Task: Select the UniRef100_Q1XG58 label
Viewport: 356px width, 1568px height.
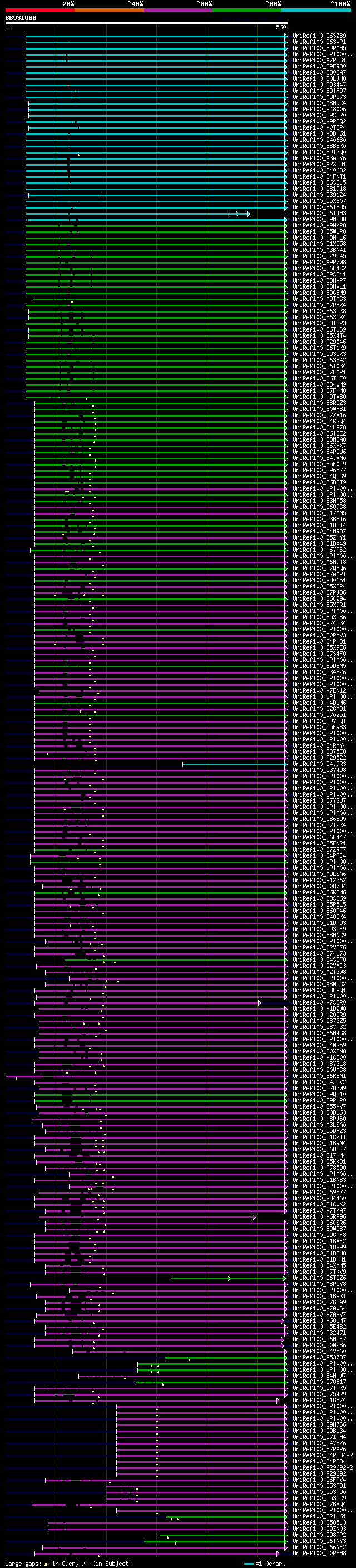Action: pos(319,244)
